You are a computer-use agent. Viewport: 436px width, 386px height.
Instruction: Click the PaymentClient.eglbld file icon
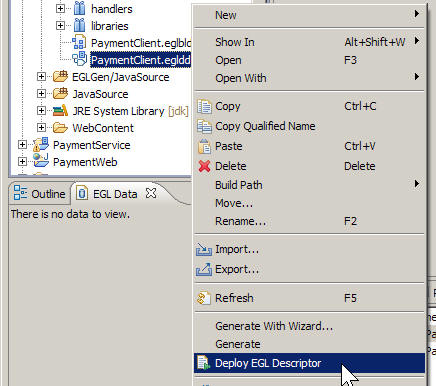click(x=79, y=43)
